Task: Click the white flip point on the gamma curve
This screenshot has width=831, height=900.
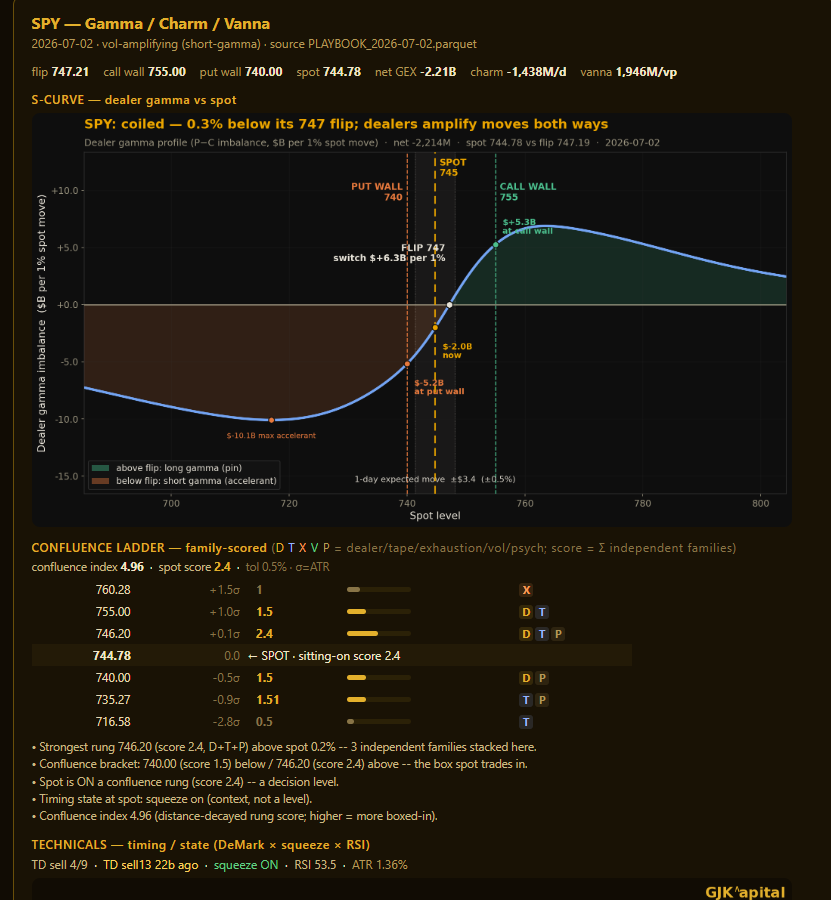Action: 449,305
